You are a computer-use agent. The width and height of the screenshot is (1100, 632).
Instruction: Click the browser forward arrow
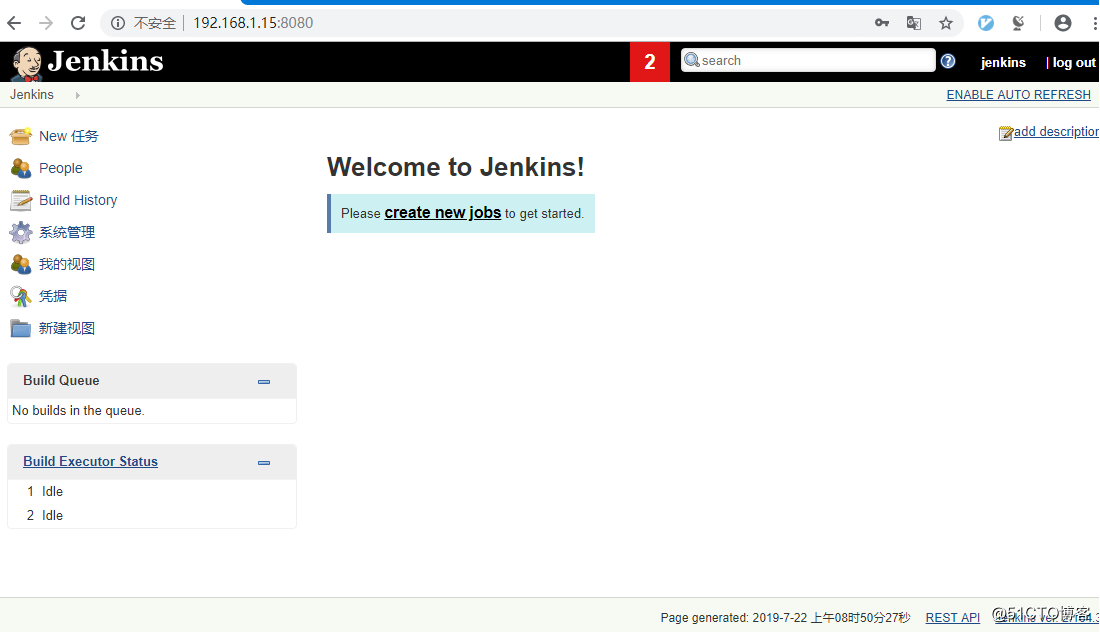(x=46, y=23)
